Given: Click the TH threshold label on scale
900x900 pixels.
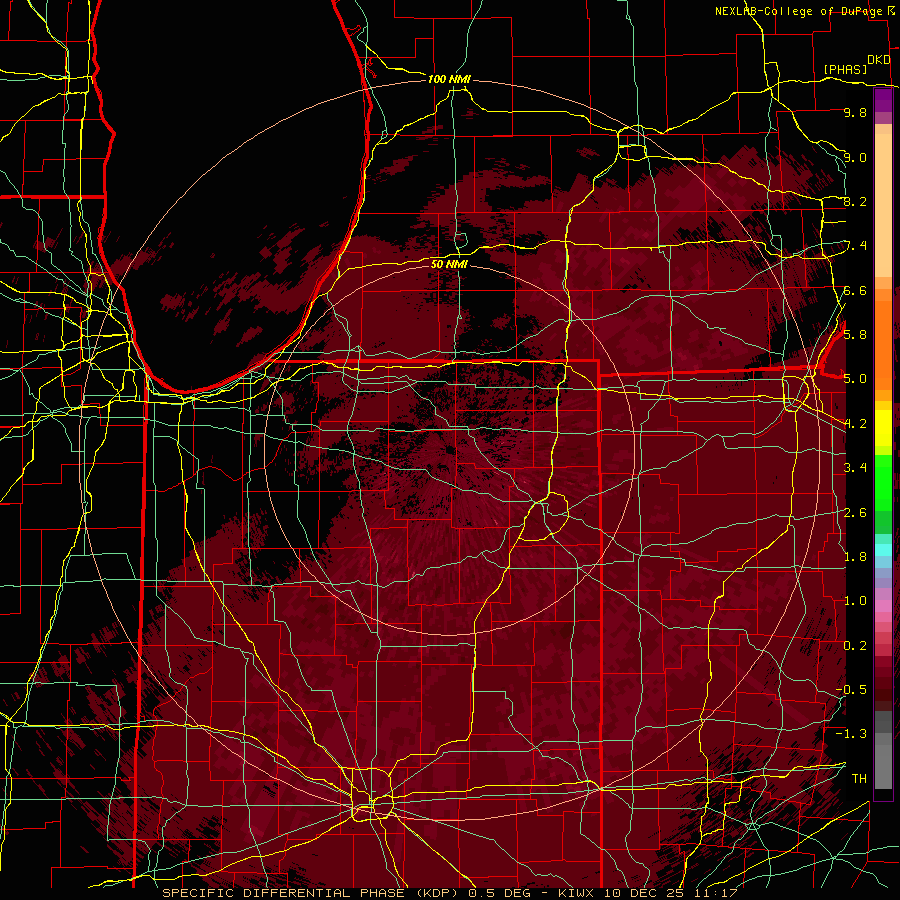Looking at the screenshot, I should pos(859,779).
